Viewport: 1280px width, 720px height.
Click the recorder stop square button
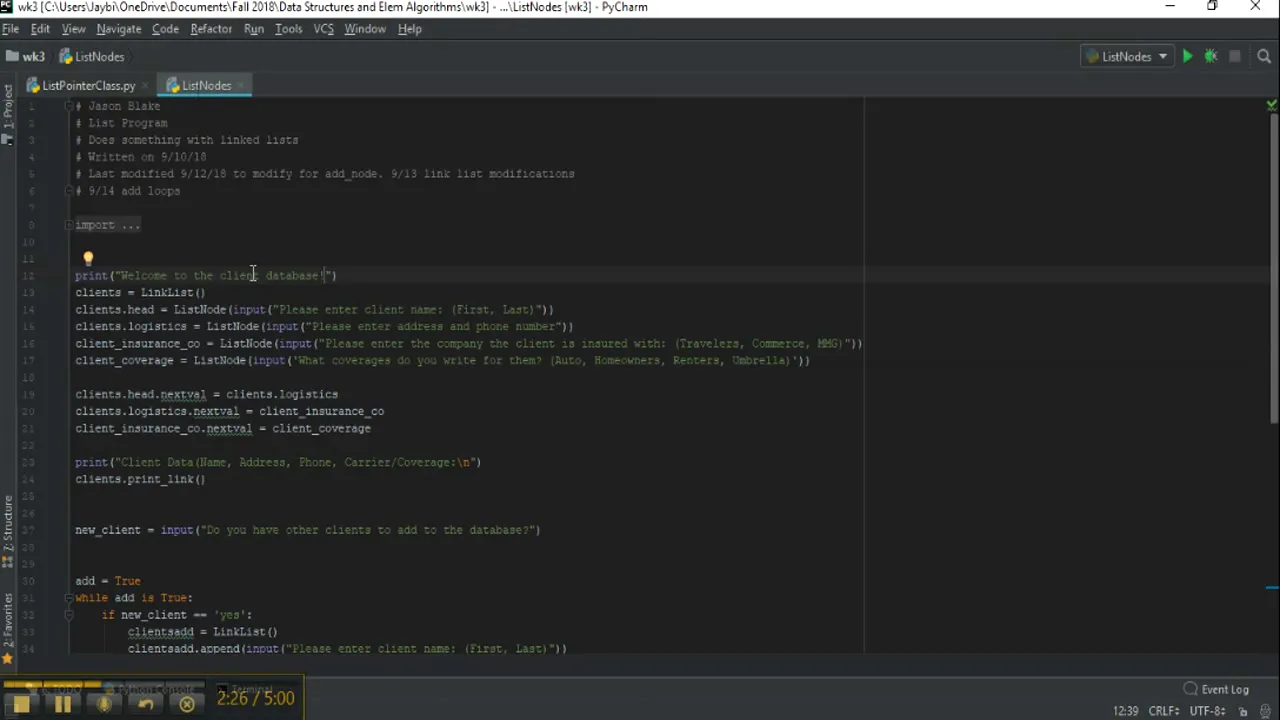click(21, 704)
